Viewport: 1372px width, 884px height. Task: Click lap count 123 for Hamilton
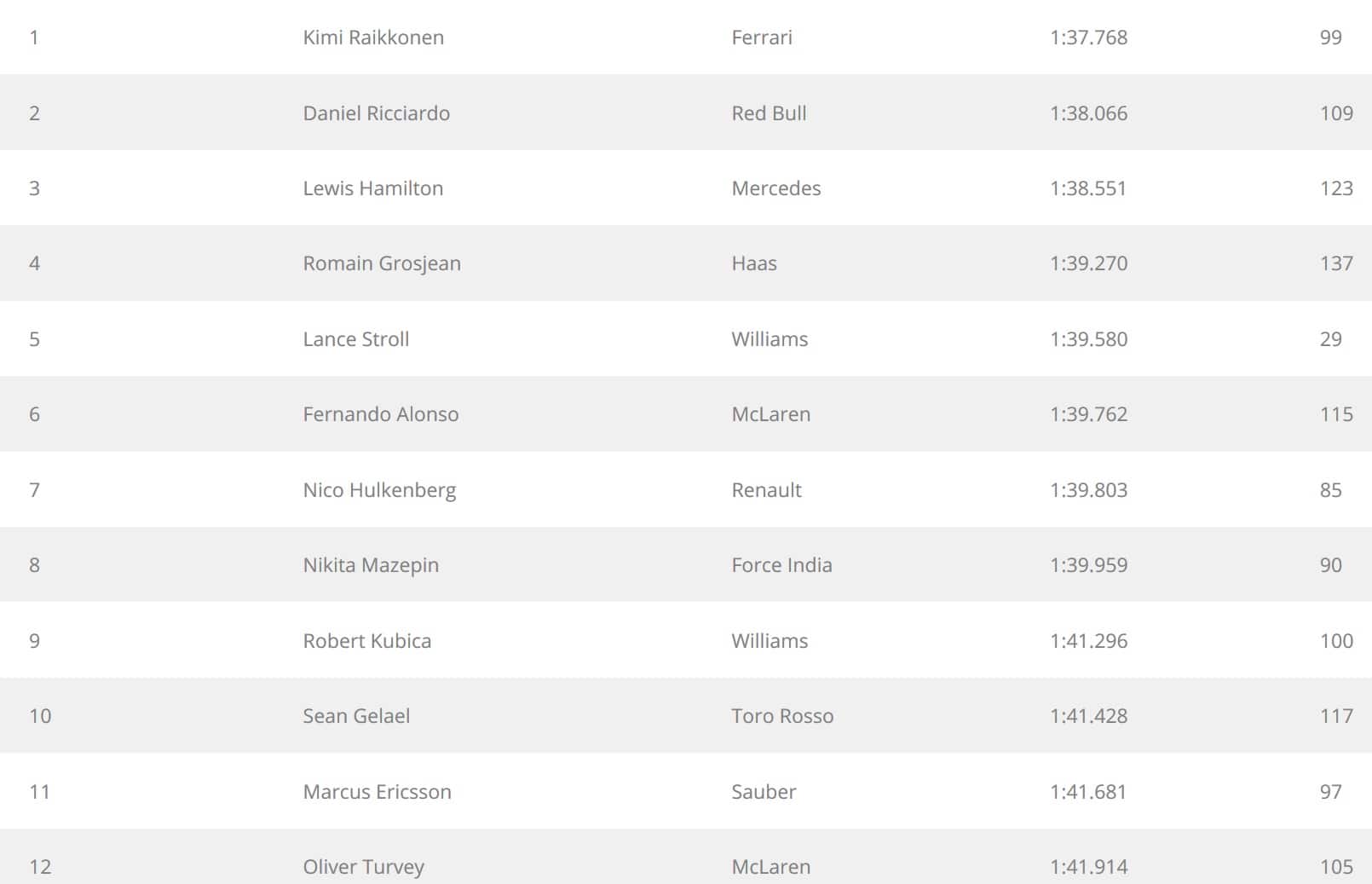(x=1336, y=188)
